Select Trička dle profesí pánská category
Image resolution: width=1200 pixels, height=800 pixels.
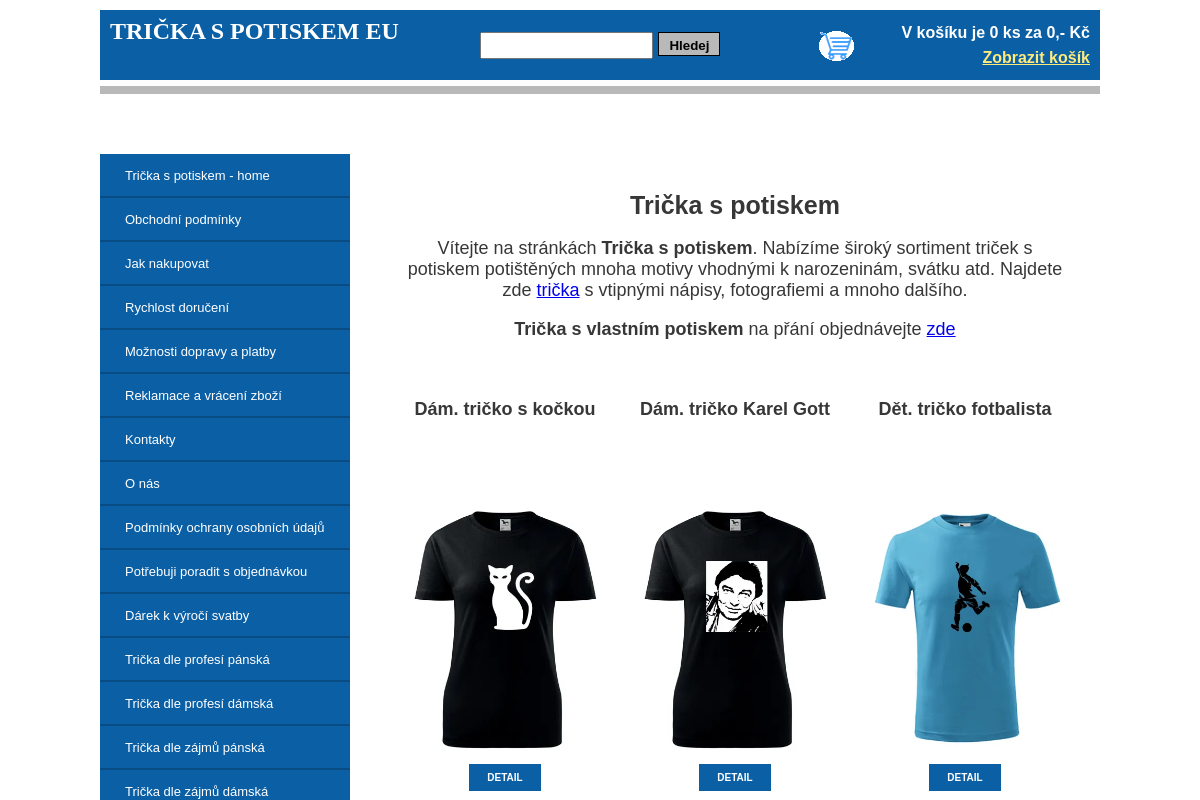tap(225, 659)
